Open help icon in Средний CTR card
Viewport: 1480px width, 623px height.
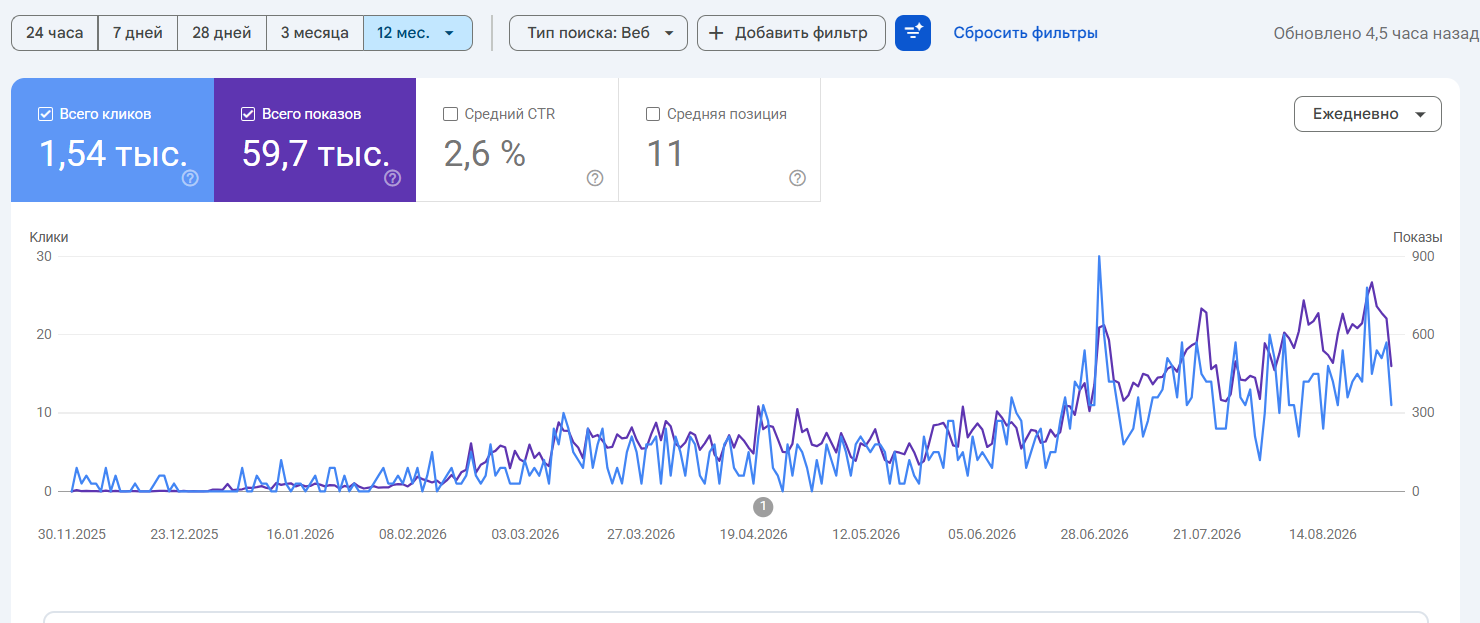click(x=595, y=178)
